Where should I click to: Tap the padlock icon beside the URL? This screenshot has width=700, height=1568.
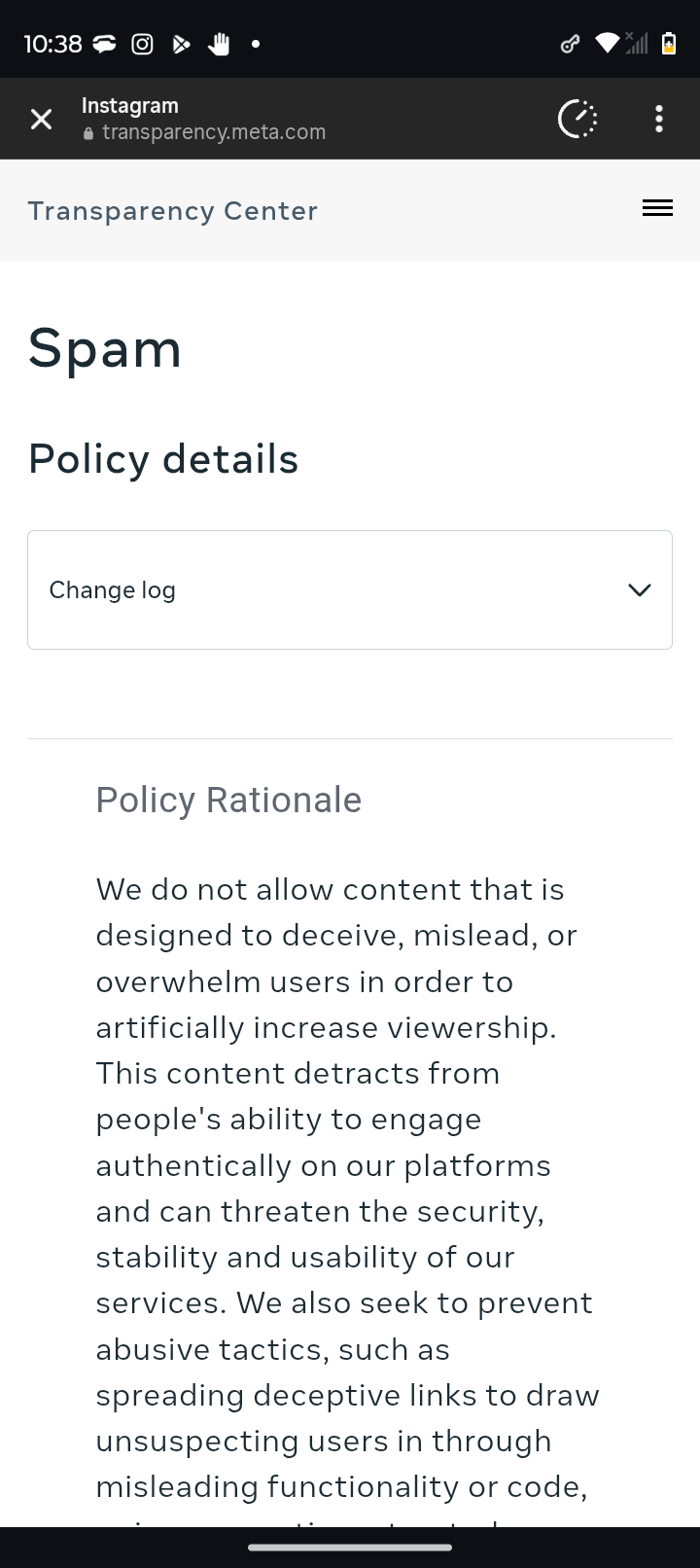(88, 133)
